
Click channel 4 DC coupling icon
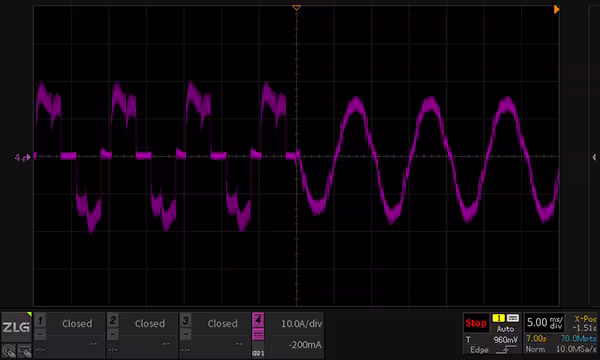point(258,335)
